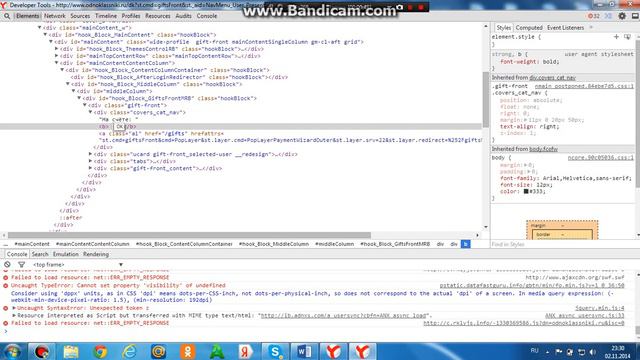
Task: Open Computed styles tab
Action: 529,28
